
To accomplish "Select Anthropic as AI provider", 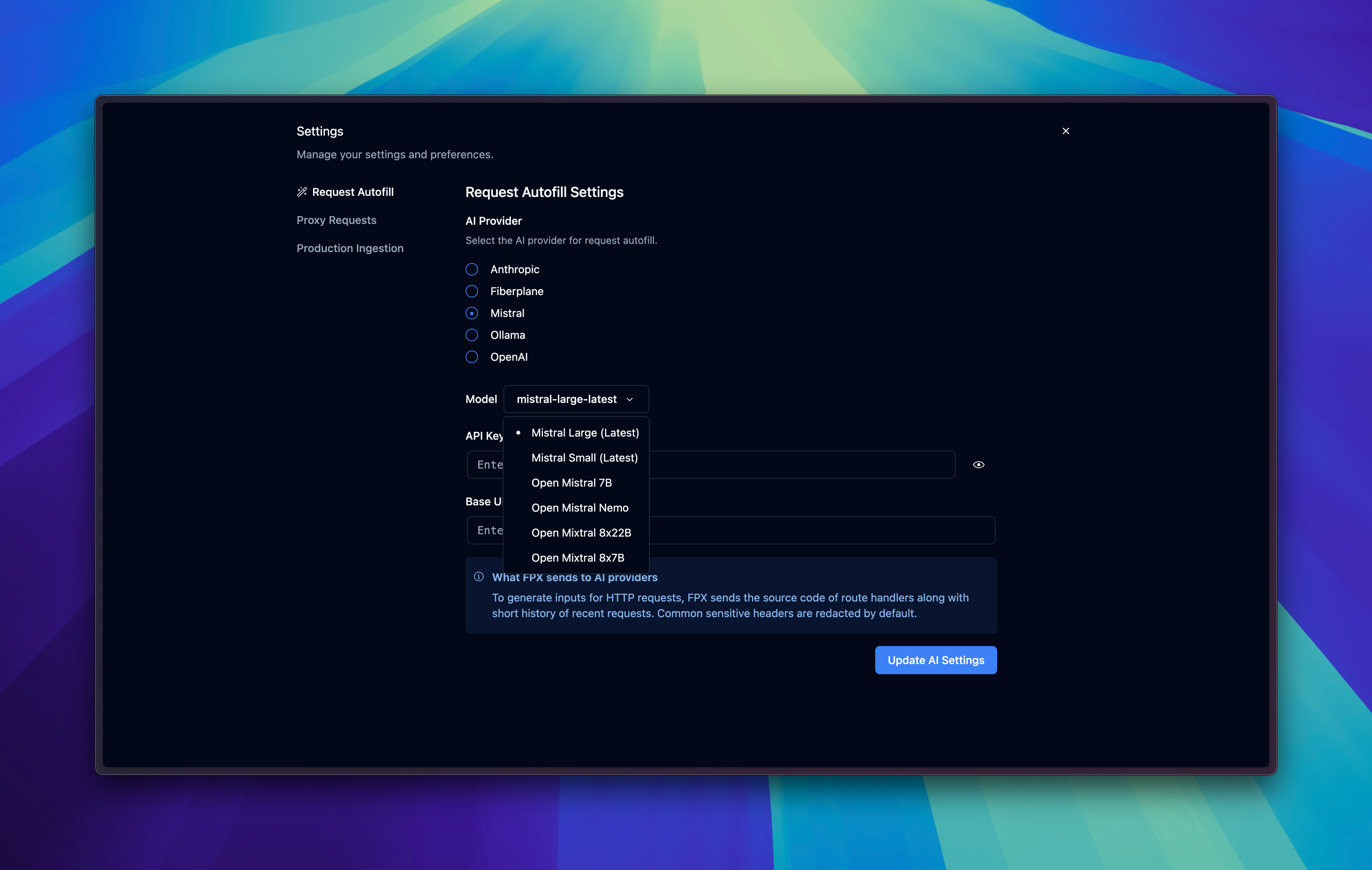I will pyautogui.click(x=472, y=269).
